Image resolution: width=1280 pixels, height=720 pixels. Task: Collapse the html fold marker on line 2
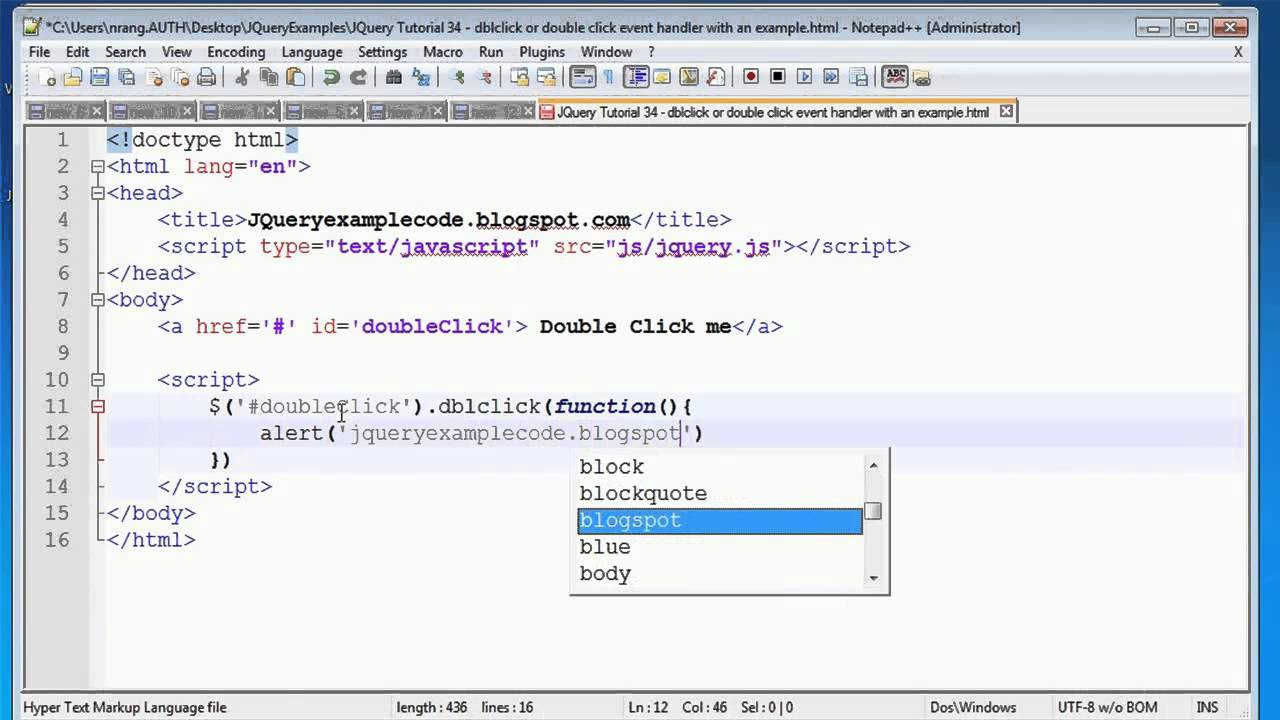point(97,166)
